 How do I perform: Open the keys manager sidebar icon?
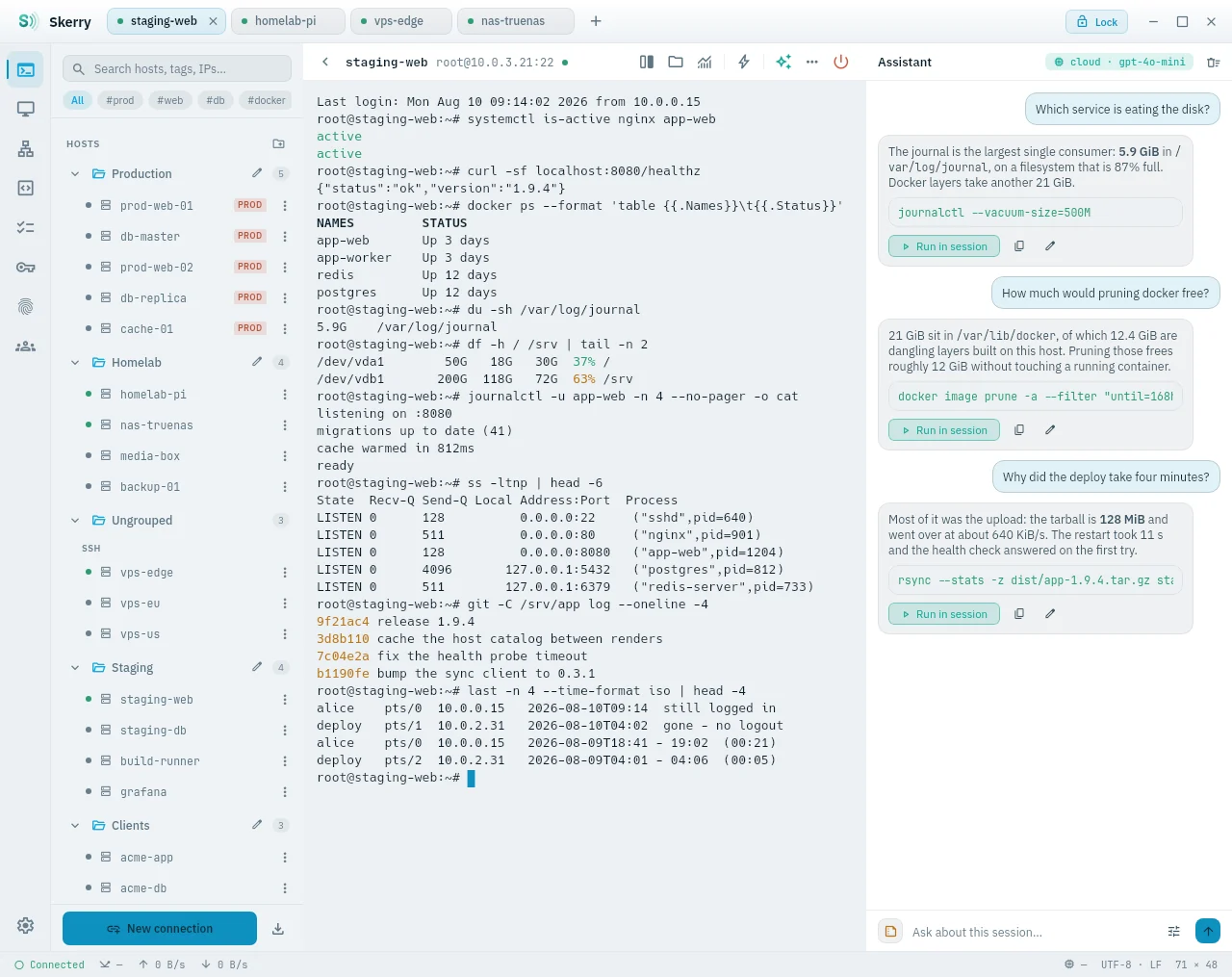pyautogui.click(x=26, y=267)
